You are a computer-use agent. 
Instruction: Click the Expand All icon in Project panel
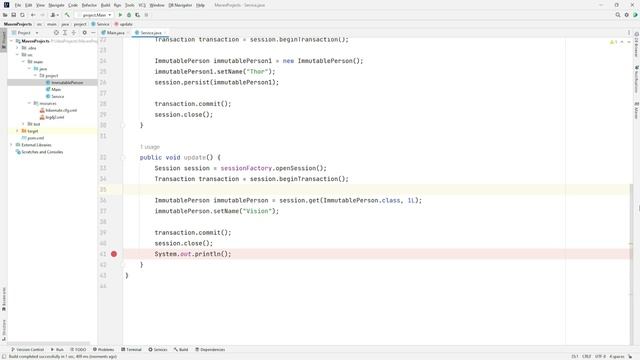(65, 33)
